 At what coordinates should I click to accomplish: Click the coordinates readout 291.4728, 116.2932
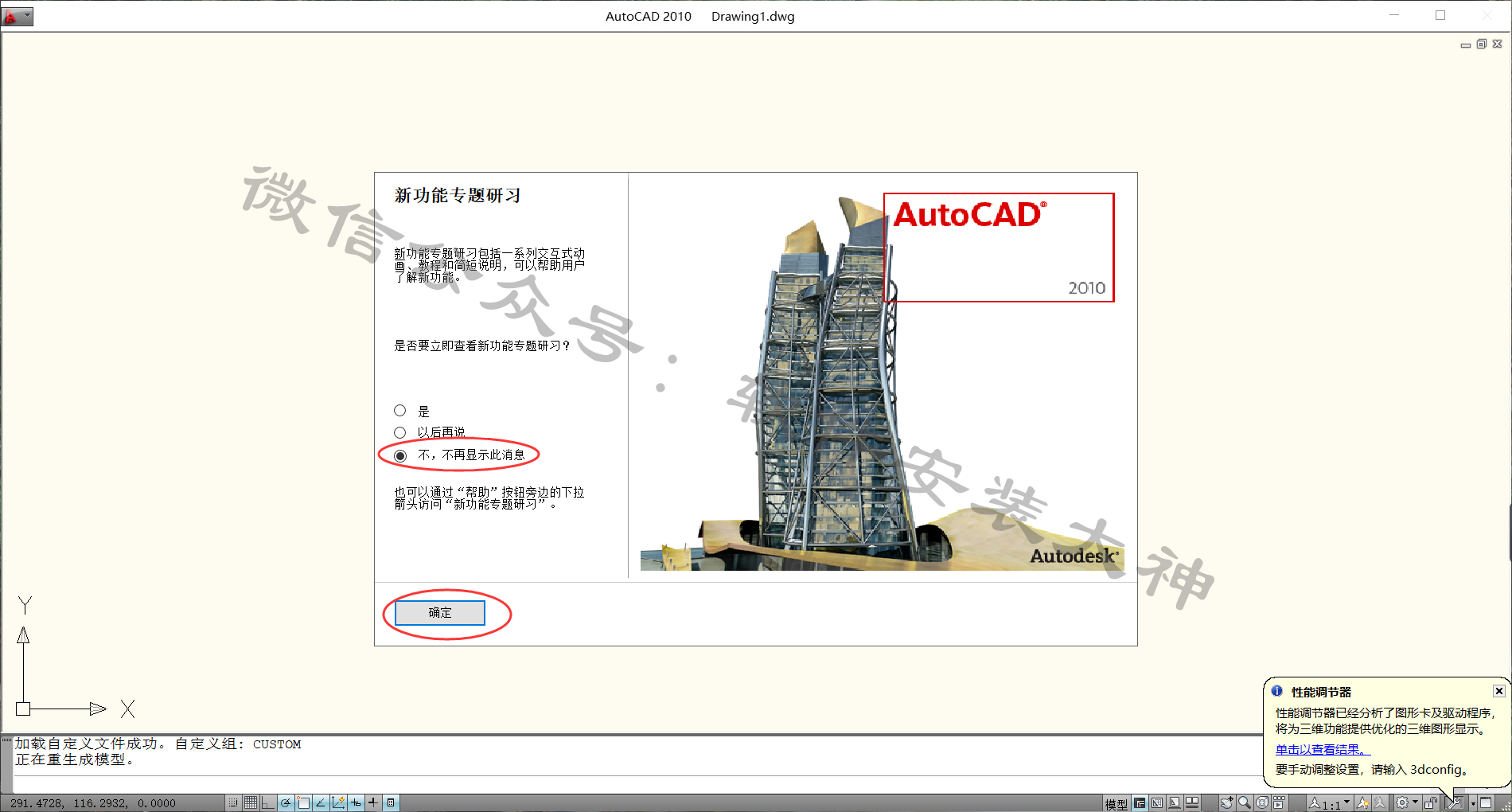pyautogui.click(x=93, y=803)
